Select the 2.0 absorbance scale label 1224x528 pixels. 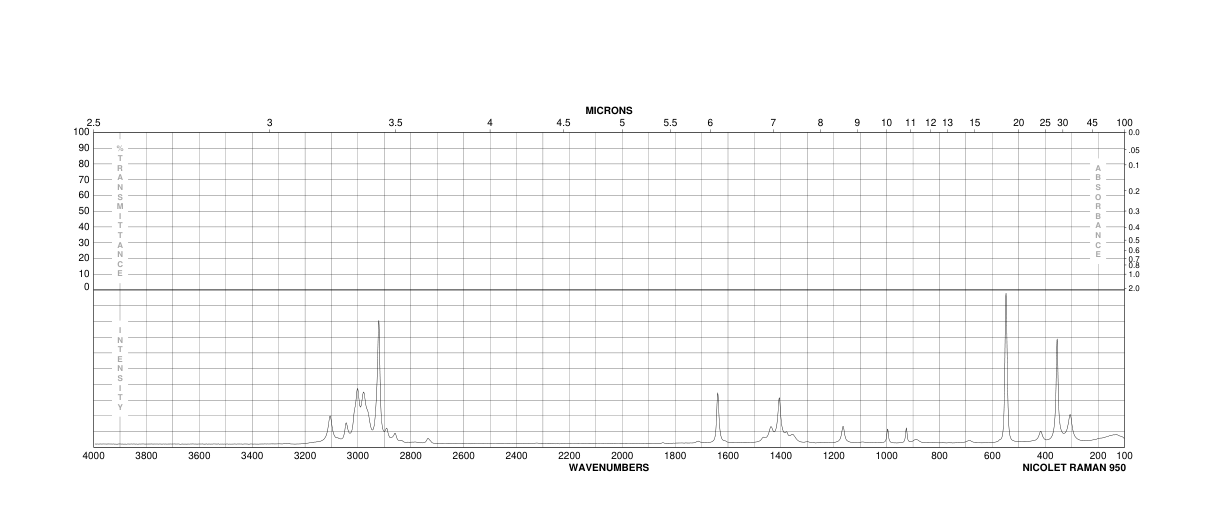[x=1134, y=288]
